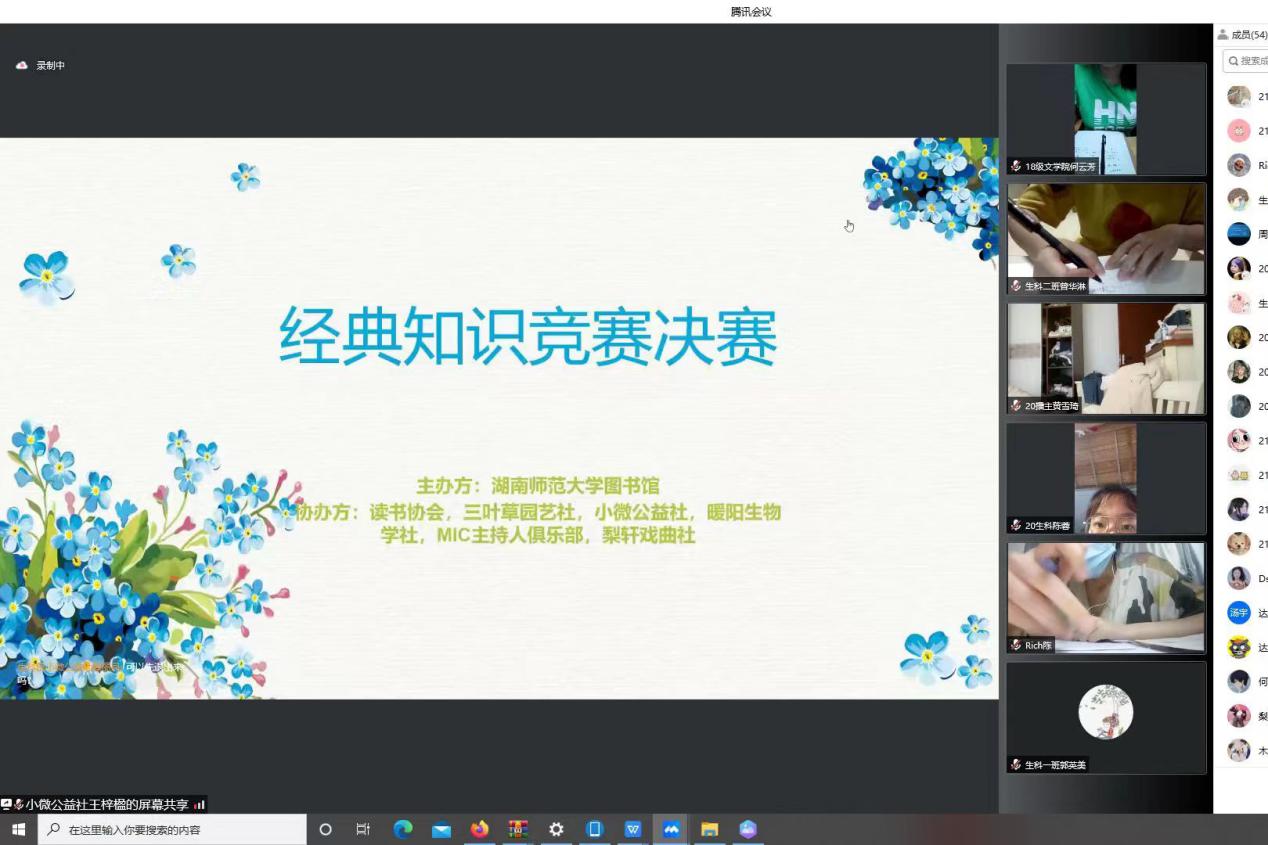The height and width of the screenshot is (845, 1268).
Task: Click muted mic icon beside 生科一班郭英美
Action: point(1016,765)
